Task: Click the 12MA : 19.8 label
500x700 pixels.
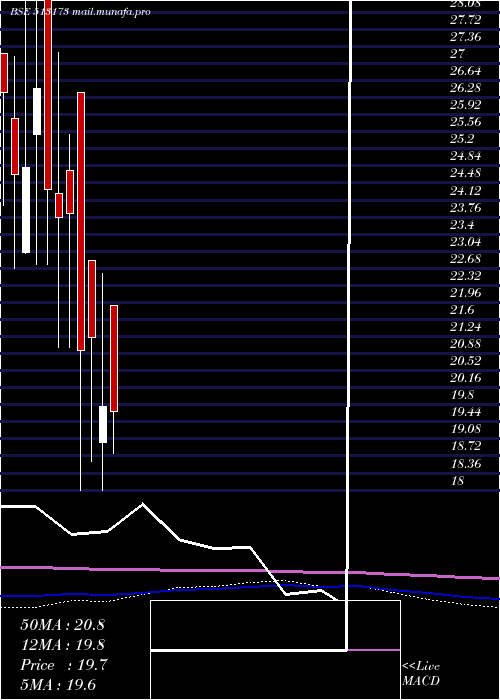Action: click(62, 645)
